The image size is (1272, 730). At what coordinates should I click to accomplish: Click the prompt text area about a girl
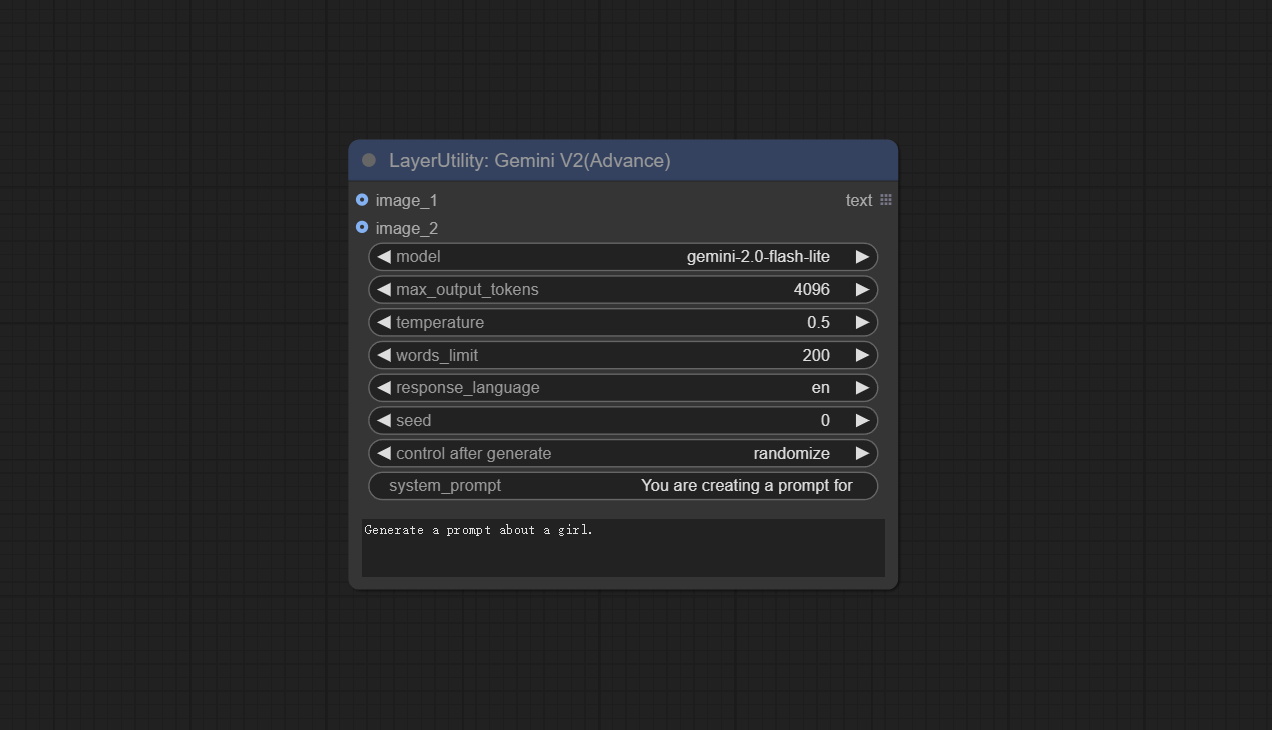coord(622,547)
